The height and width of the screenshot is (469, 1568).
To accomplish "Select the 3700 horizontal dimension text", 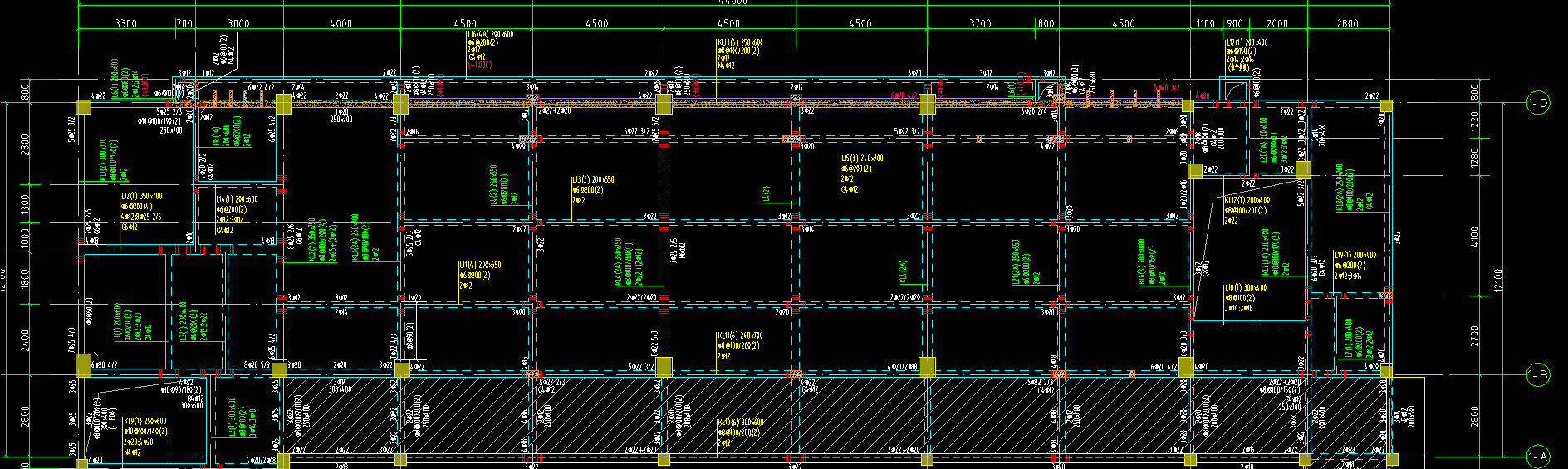I will tap(980, 23).
